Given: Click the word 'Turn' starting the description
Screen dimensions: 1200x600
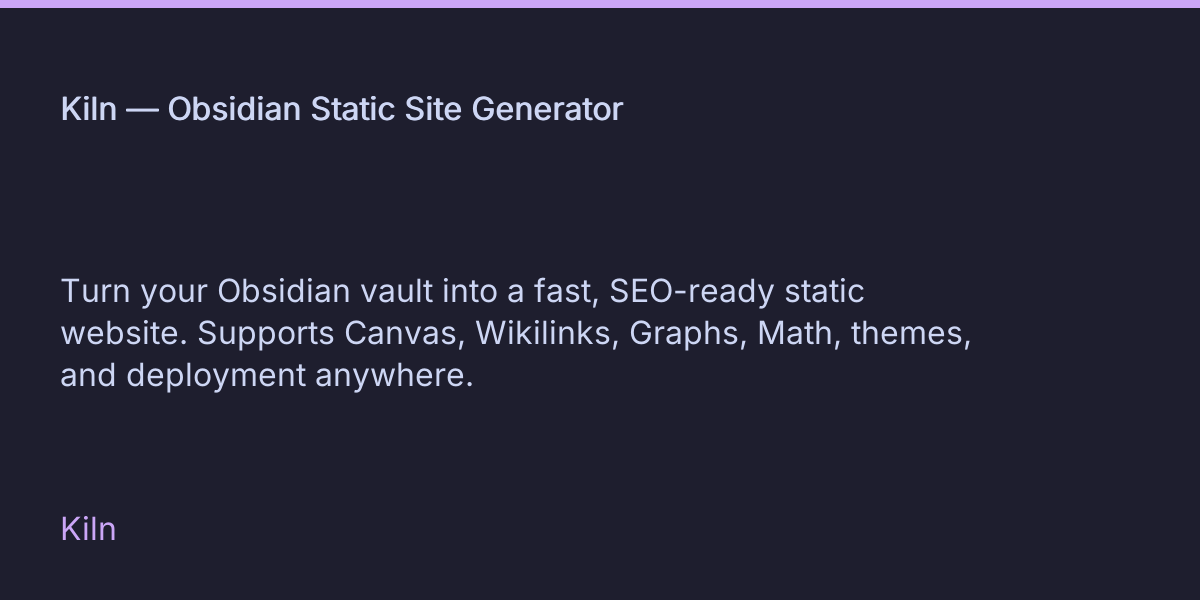Looking at the screenshot, I should coord(96,292).
